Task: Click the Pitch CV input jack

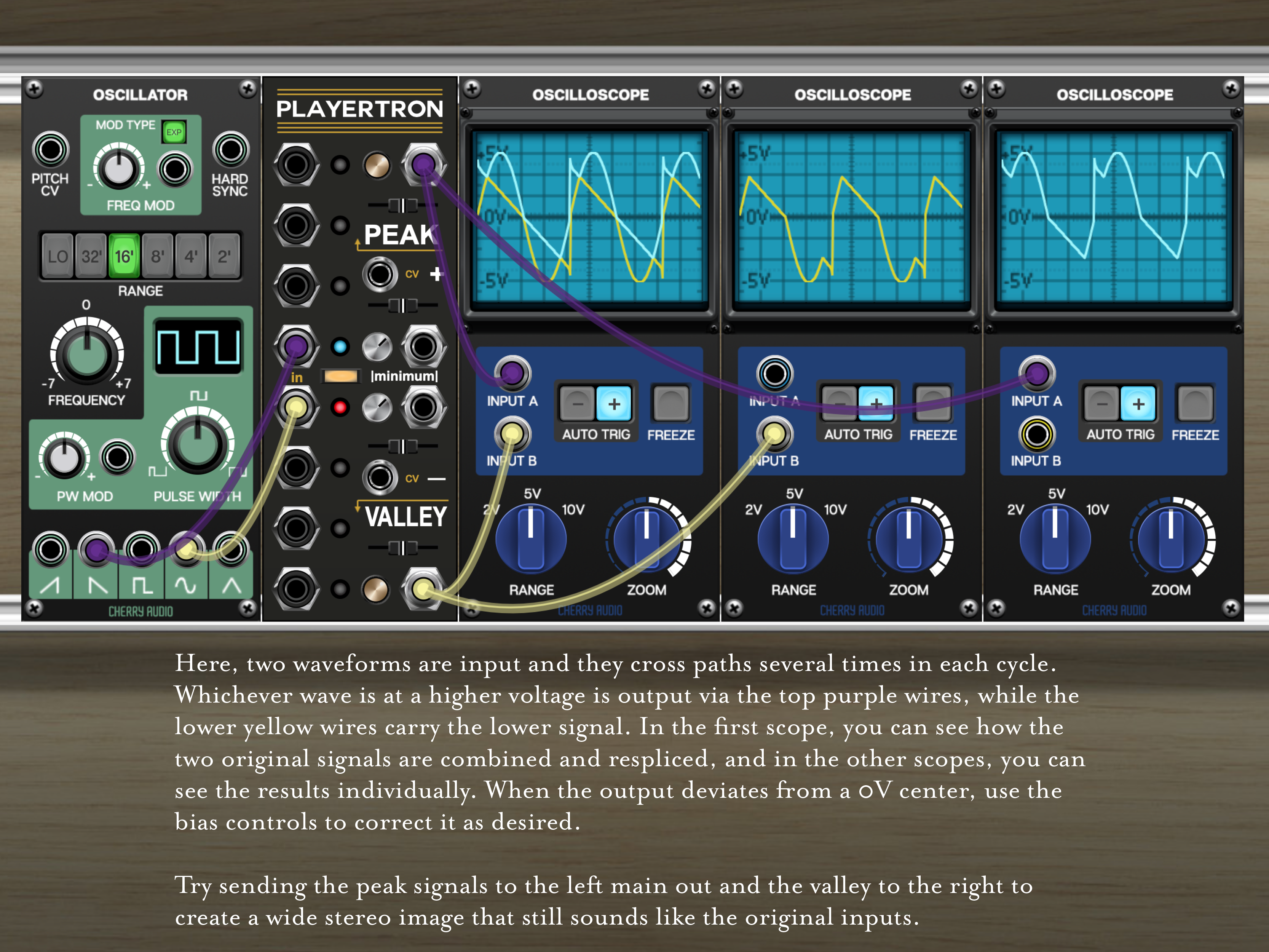Action: coord(51,150)
